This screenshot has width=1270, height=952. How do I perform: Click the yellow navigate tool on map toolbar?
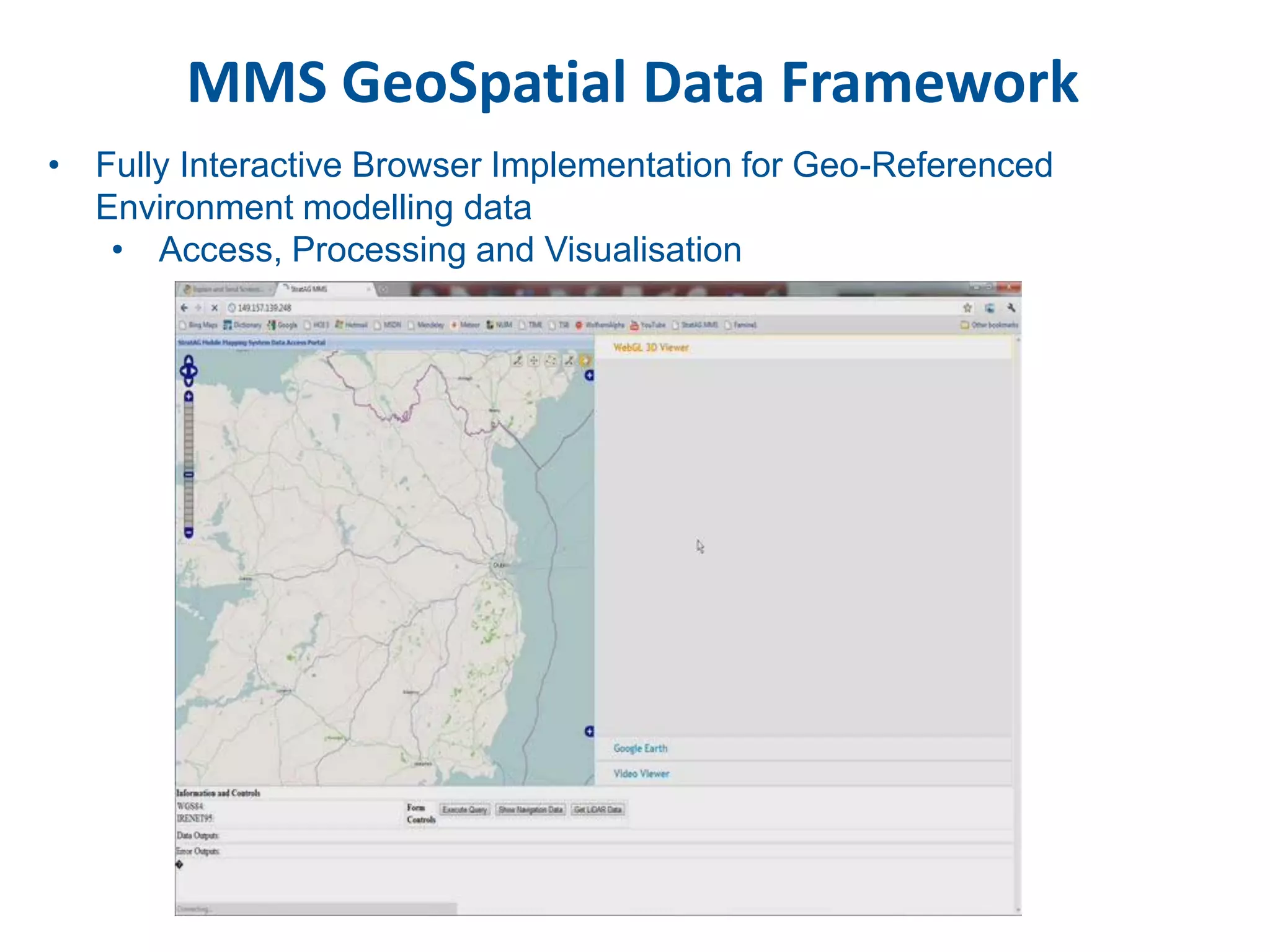585,360
